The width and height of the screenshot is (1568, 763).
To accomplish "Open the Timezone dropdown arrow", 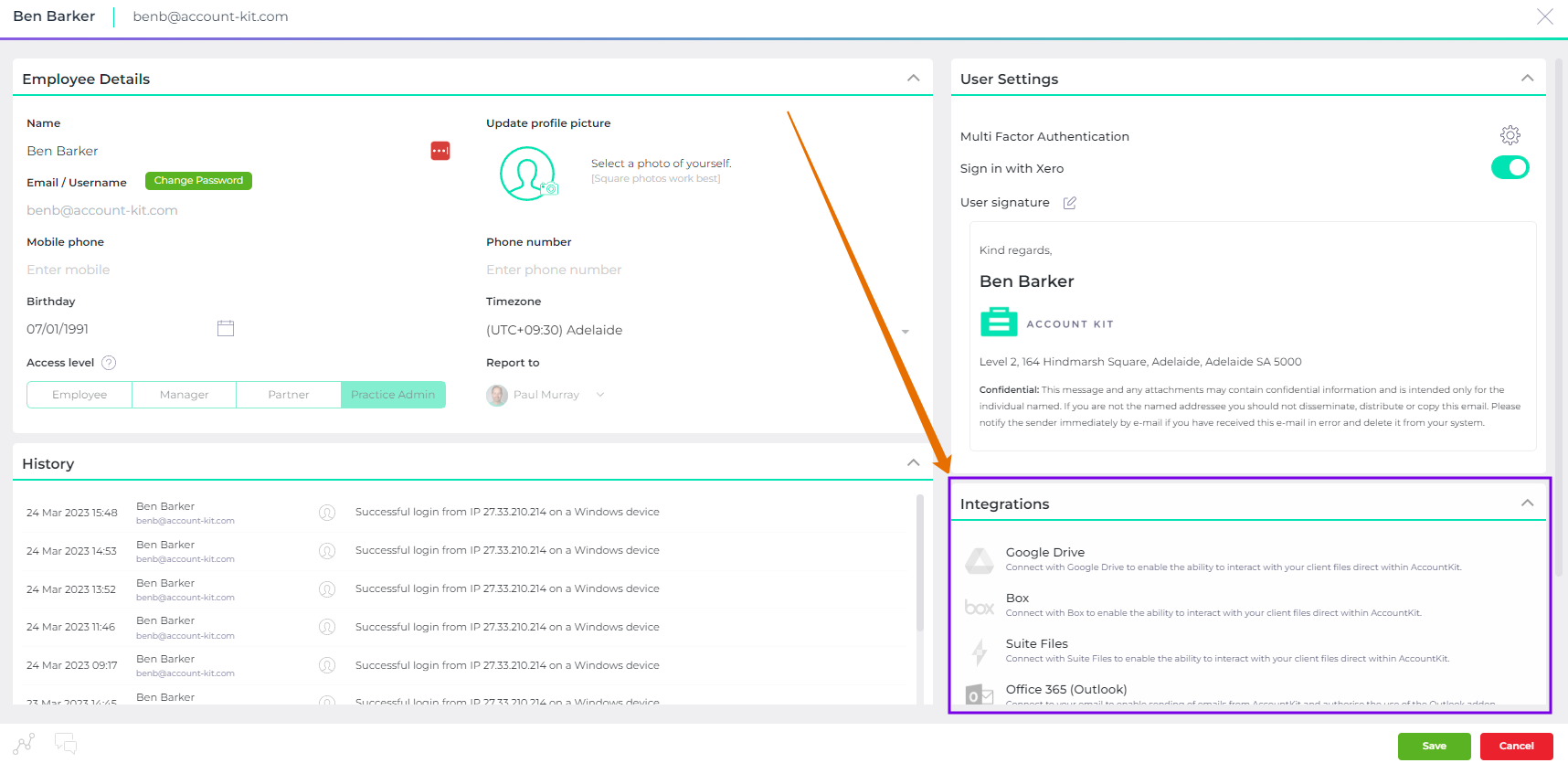I will pos(906,331).
